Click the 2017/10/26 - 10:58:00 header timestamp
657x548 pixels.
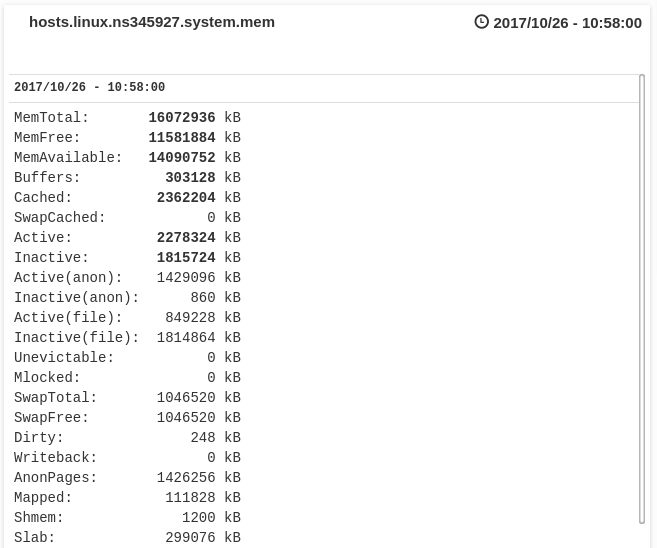(x=567, y=23)
